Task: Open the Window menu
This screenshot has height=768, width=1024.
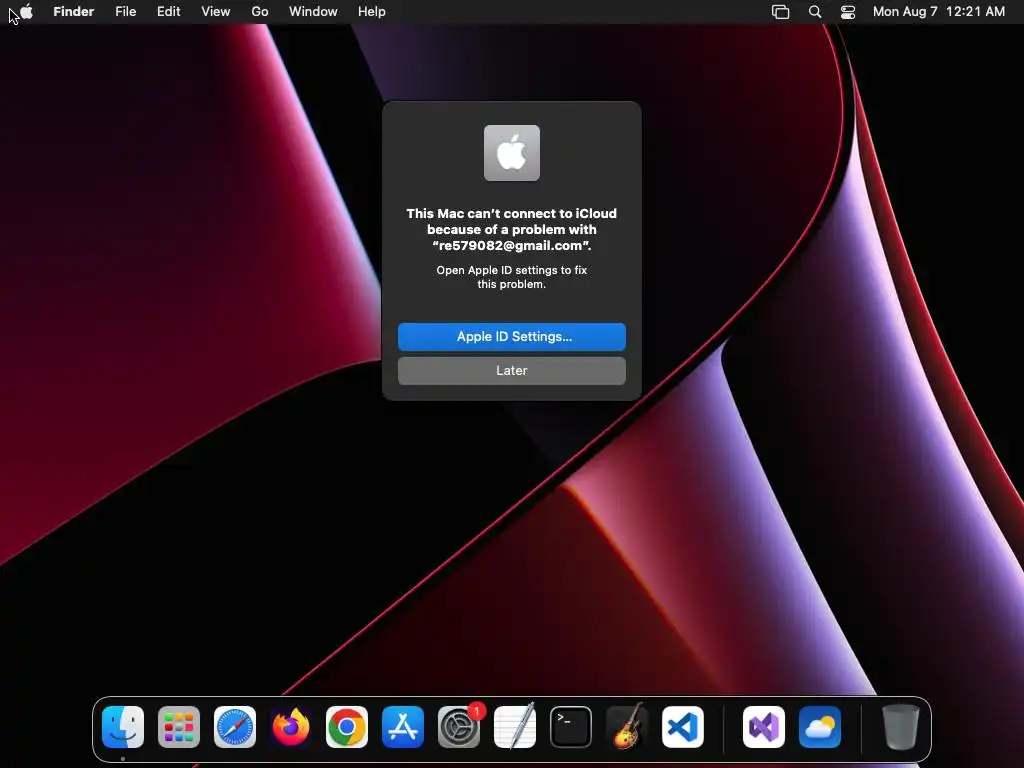Action: pos(313,12)
